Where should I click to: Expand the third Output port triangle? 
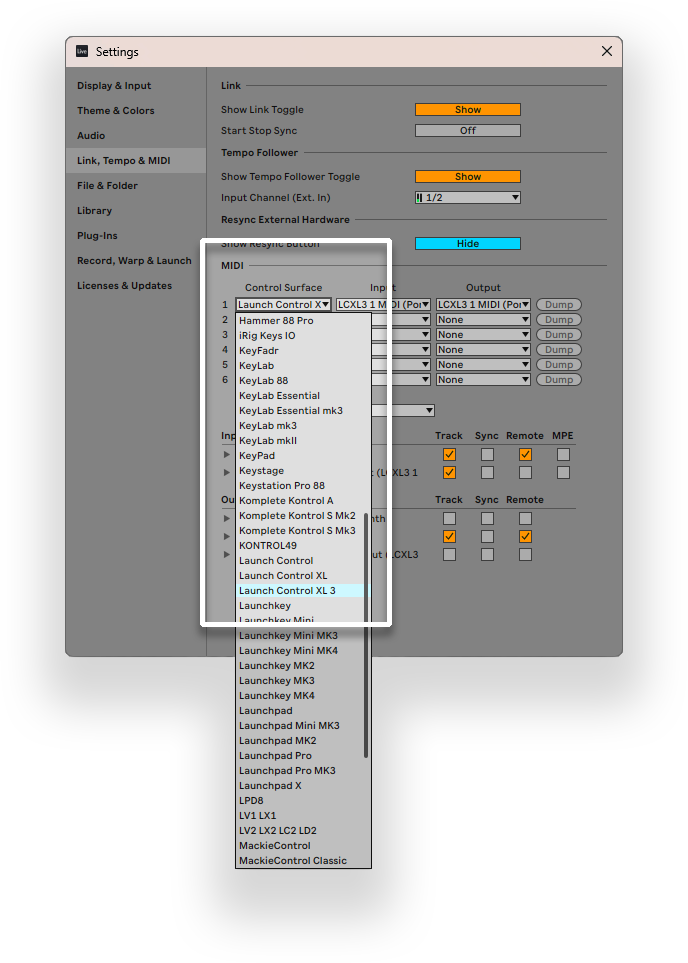[227, 555]
